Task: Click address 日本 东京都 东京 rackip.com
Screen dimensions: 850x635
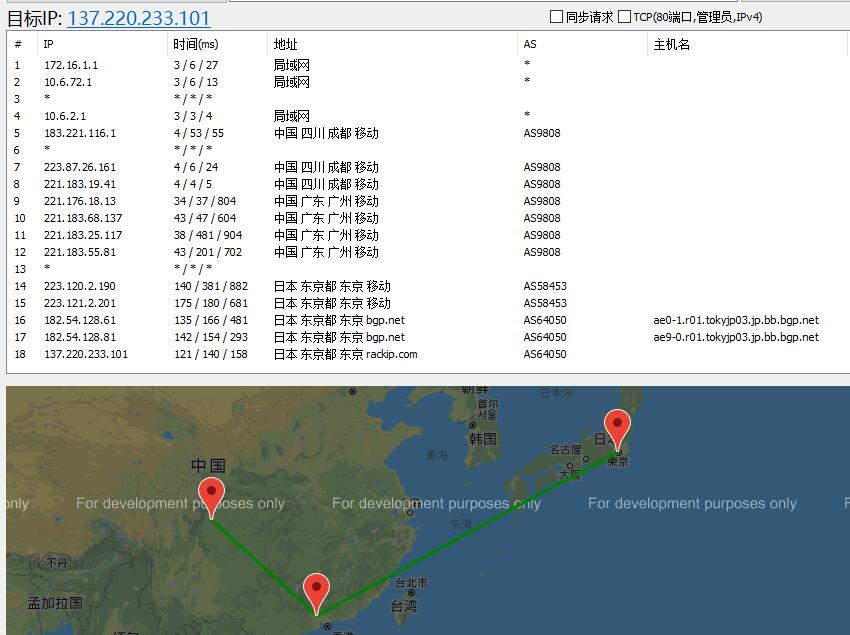Action: pos(345,354)
